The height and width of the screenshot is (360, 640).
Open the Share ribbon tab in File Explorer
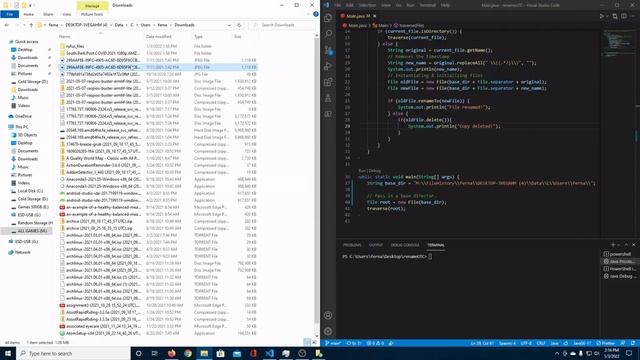[48, 14]
